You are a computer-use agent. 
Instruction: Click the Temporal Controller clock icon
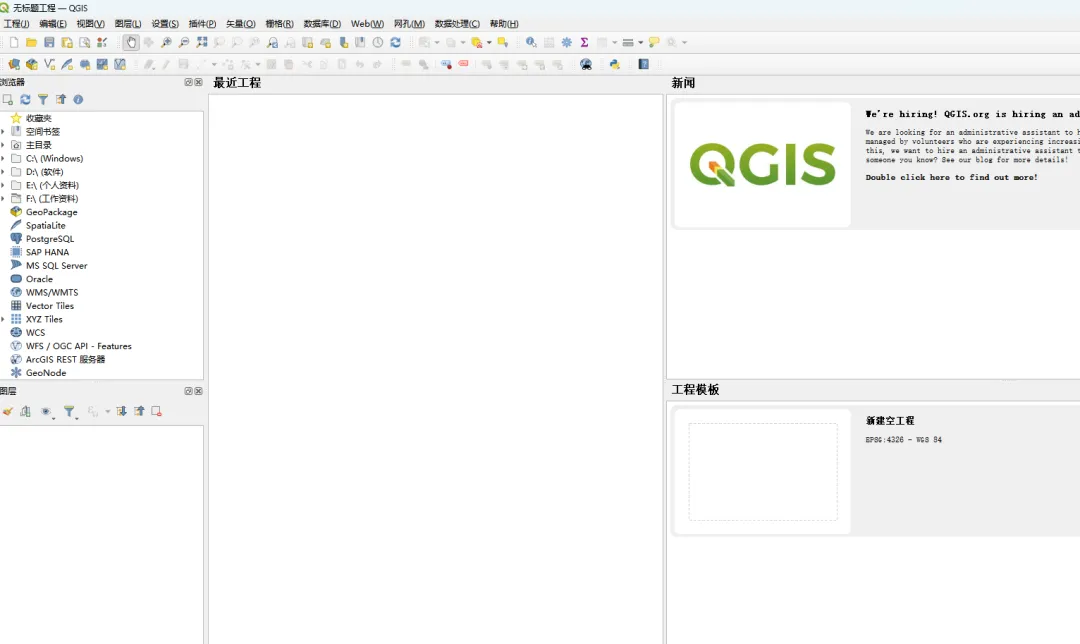pyautogui.click(x=378, y=43)
